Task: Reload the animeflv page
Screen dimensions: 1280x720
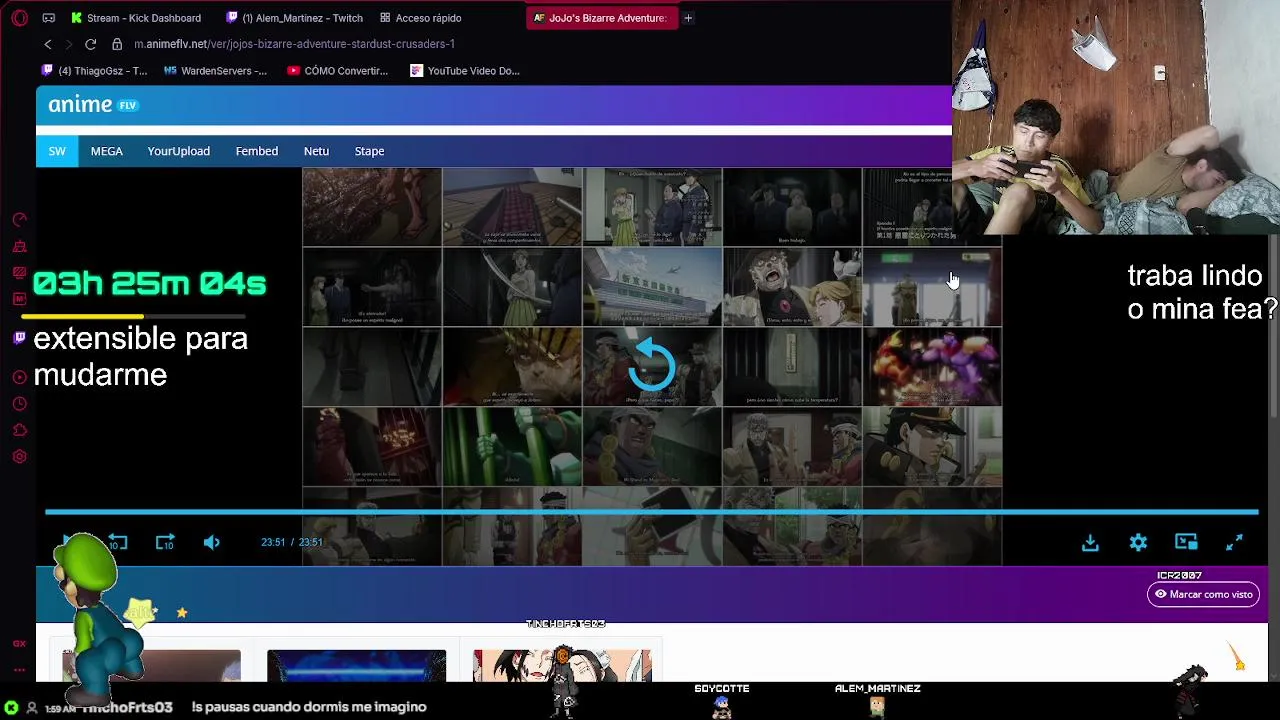Action: click(x=90, y=44)
